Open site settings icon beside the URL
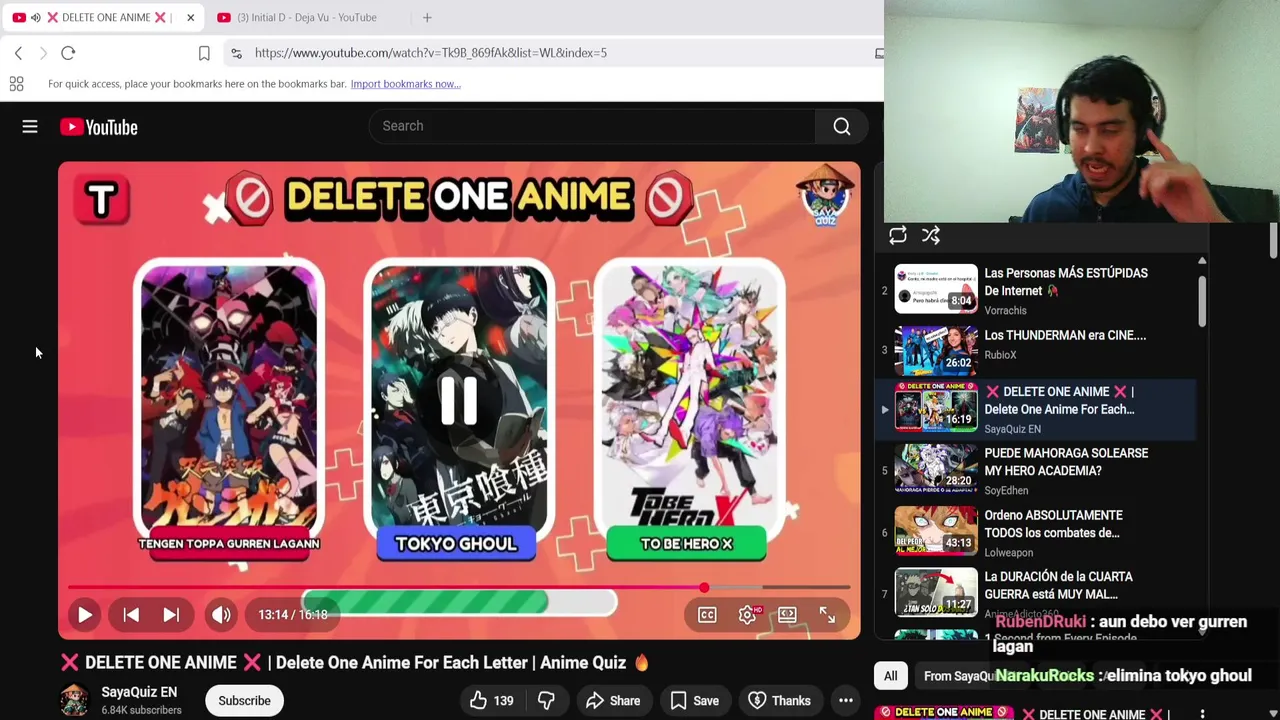The image size is (1280, 720). pyautogui.click(x=236, y=53)
